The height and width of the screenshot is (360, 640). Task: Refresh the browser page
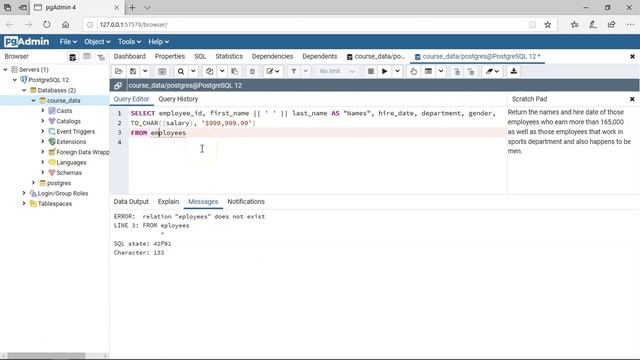(47, 25)
